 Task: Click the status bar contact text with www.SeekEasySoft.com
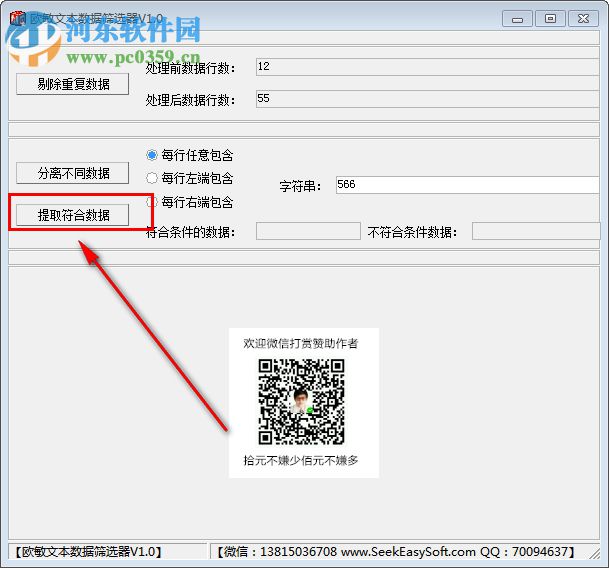[x=395, y=552]
